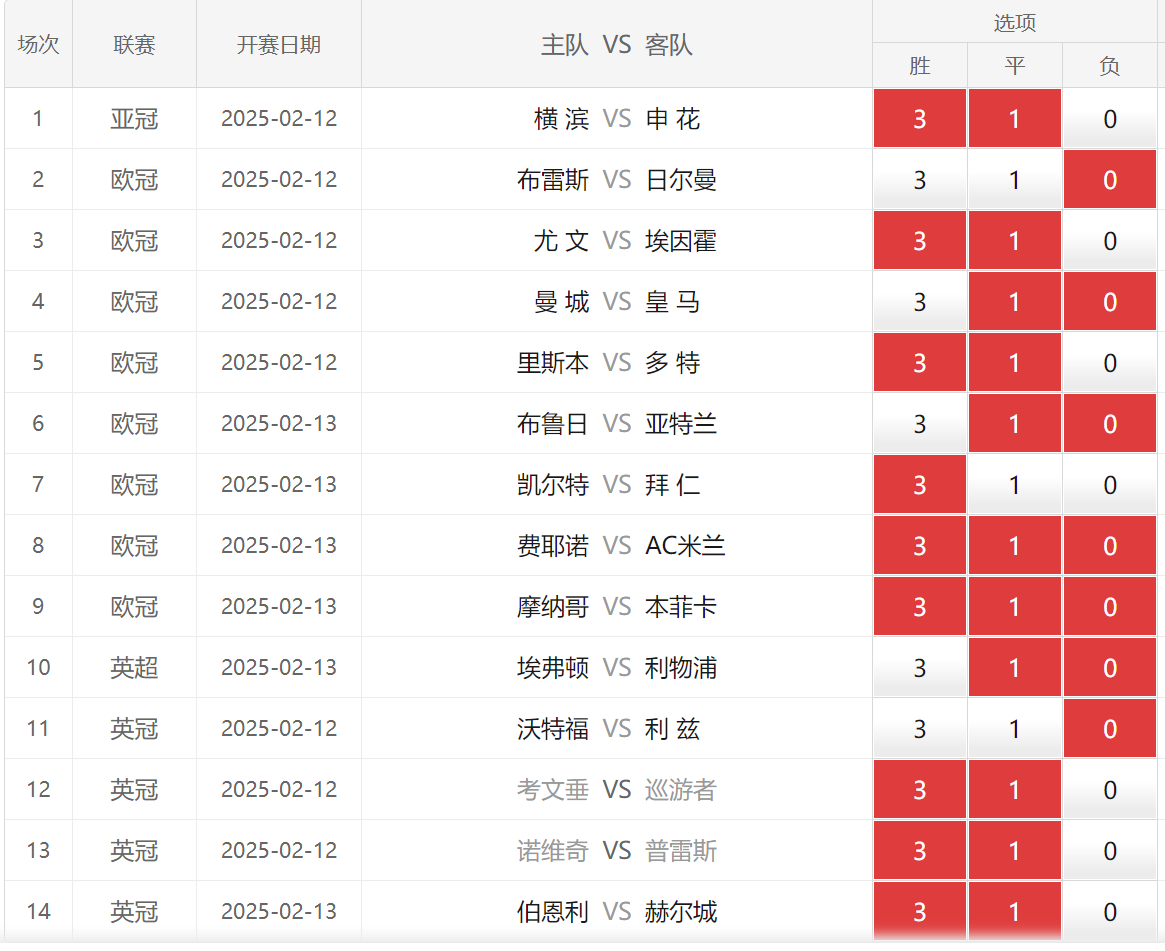The image size is (1165, 951).
Task: Select win option 3 for 布鲁日 vs 亚特兰
Action: click(x=920, y=423)
